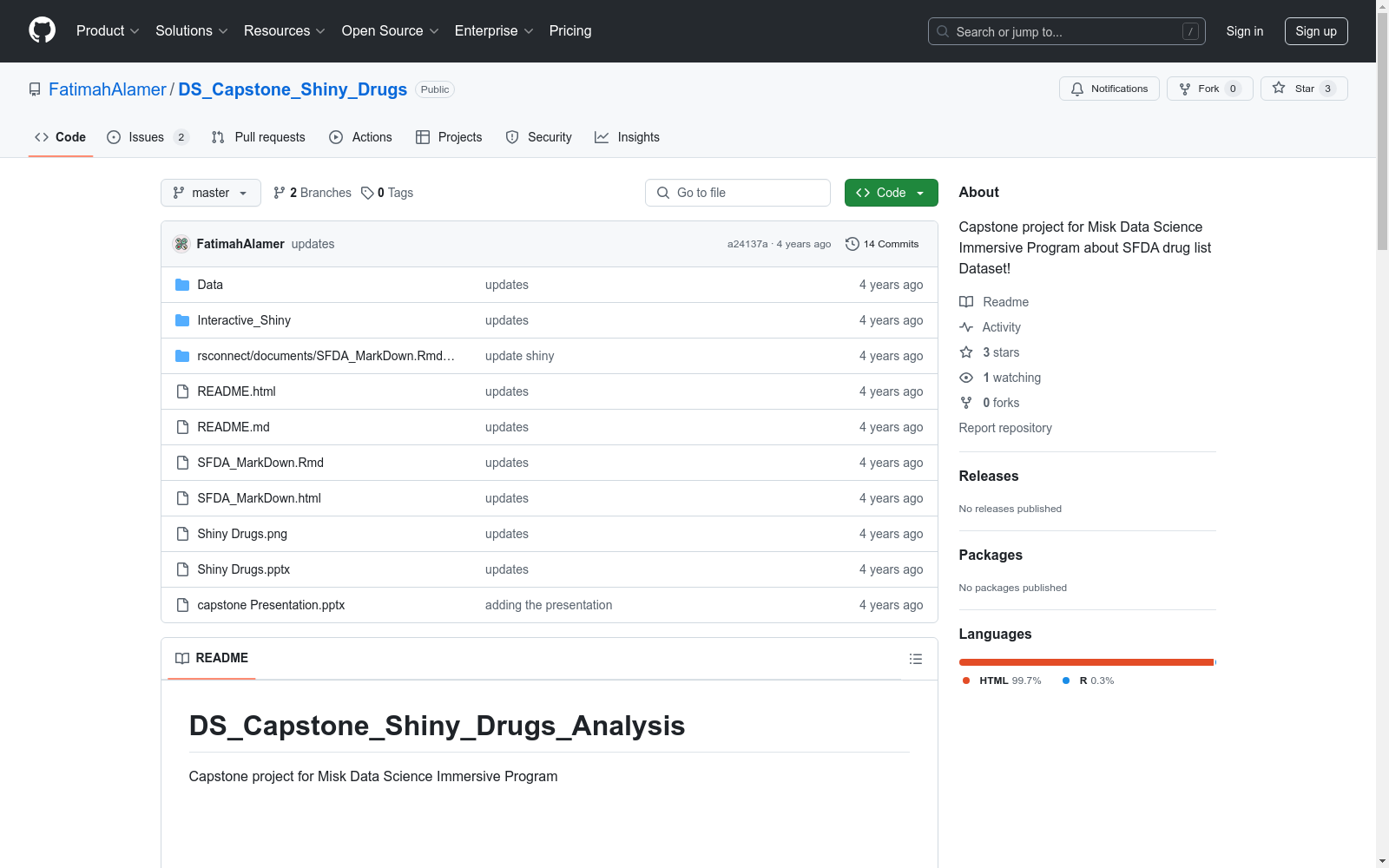Switch to the Issues tab
Image resolution: width=1389 pixels, height=868 pixels.
(148, 137)
